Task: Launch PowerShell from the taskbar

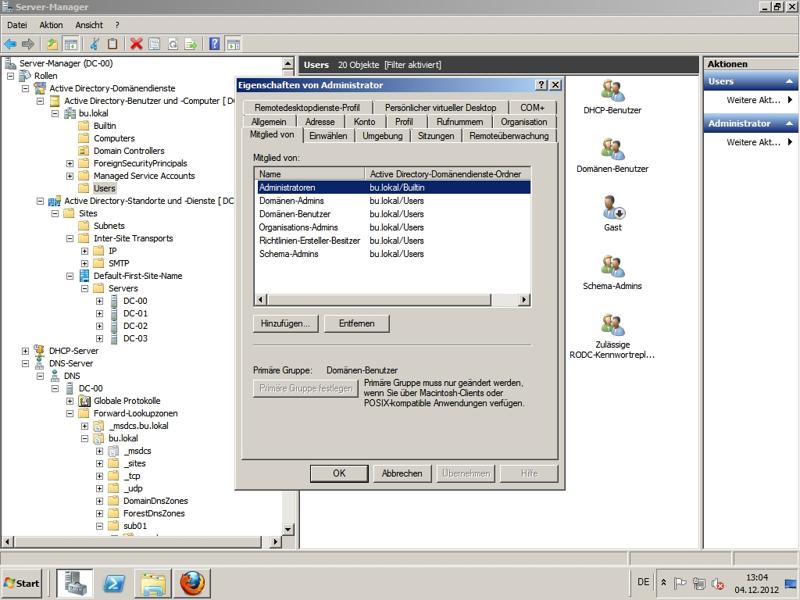Action: tap(115, 582)
